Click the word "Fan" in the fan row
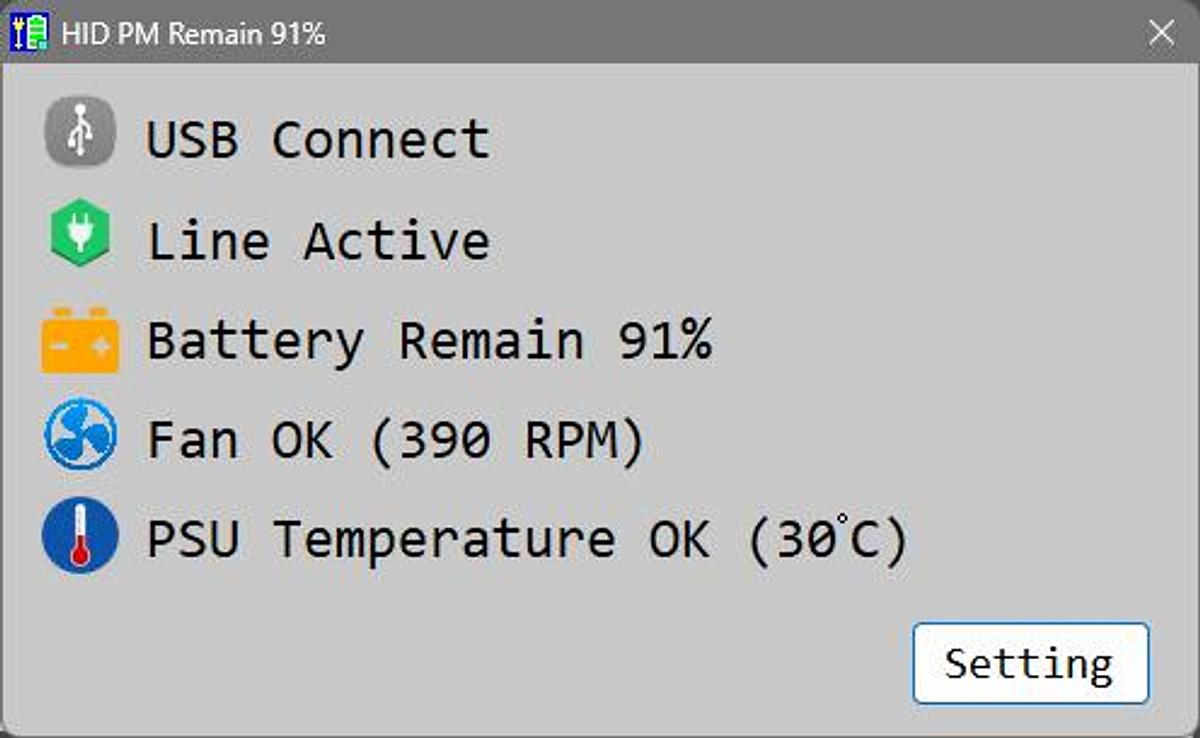This screenshot has height=738, width=1200. click(x=193, y=440)
